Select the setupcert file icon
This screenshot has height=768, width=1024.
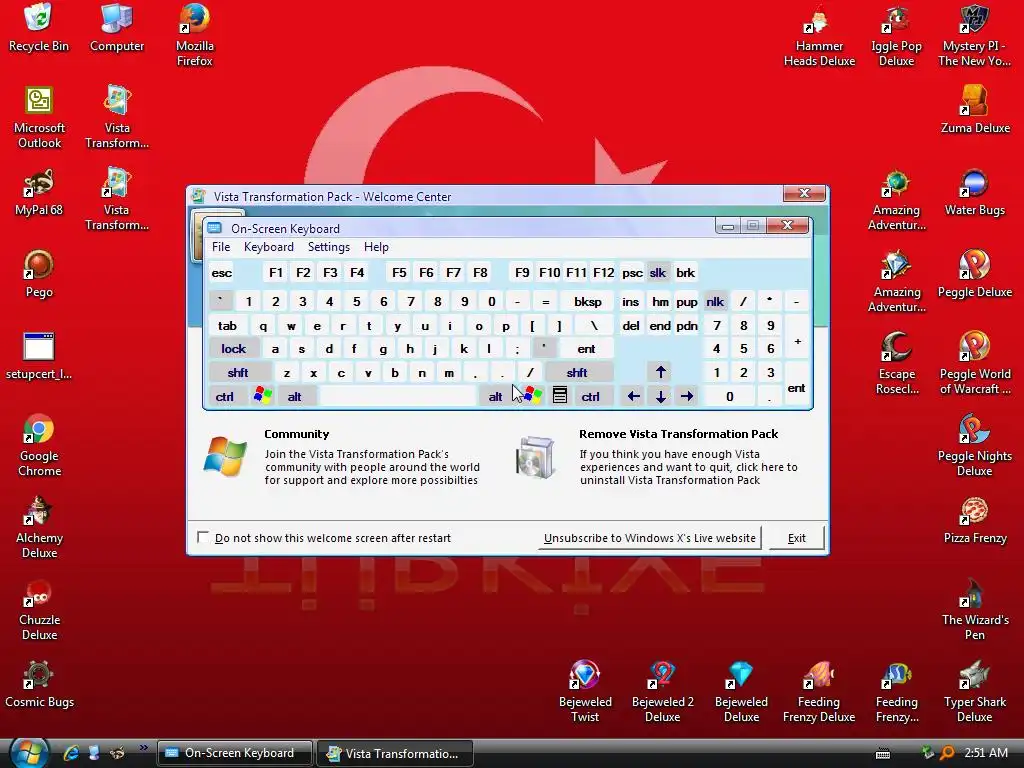tap(39, 357)
